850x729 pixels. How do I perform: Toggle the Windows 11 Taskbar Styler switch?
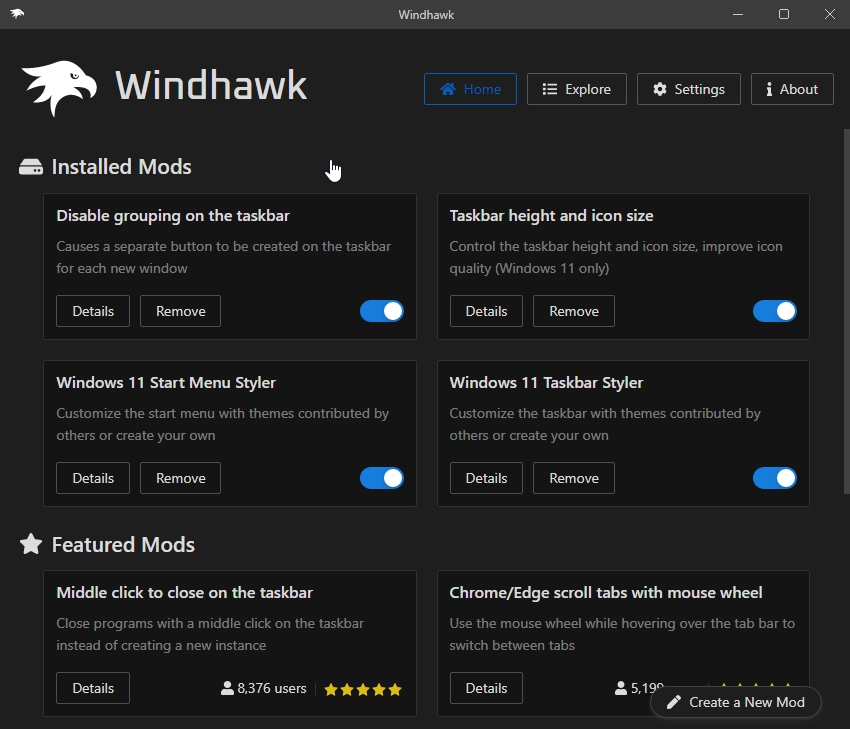click(x=774, y=478)
